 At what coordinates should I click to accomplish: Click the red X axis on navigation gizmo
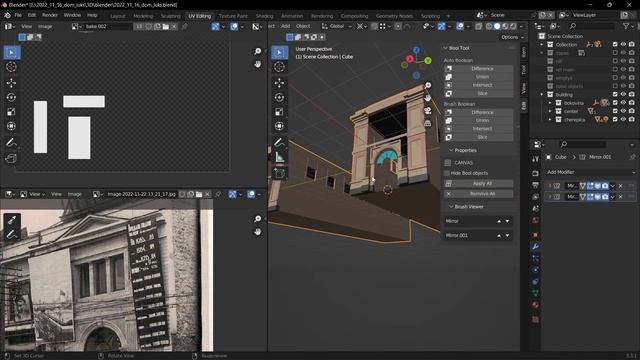410,59
